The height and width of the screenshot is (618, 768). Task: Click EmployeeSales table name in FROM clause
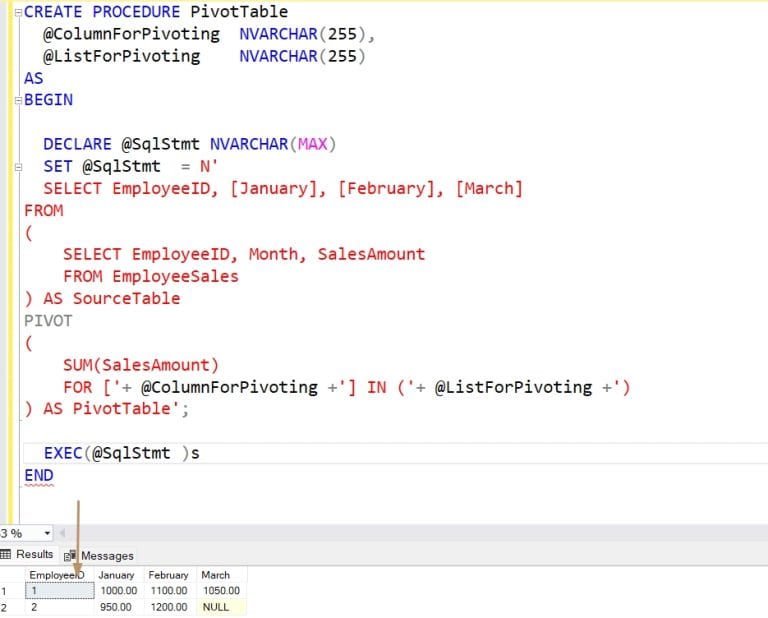[x=175, y=277]
